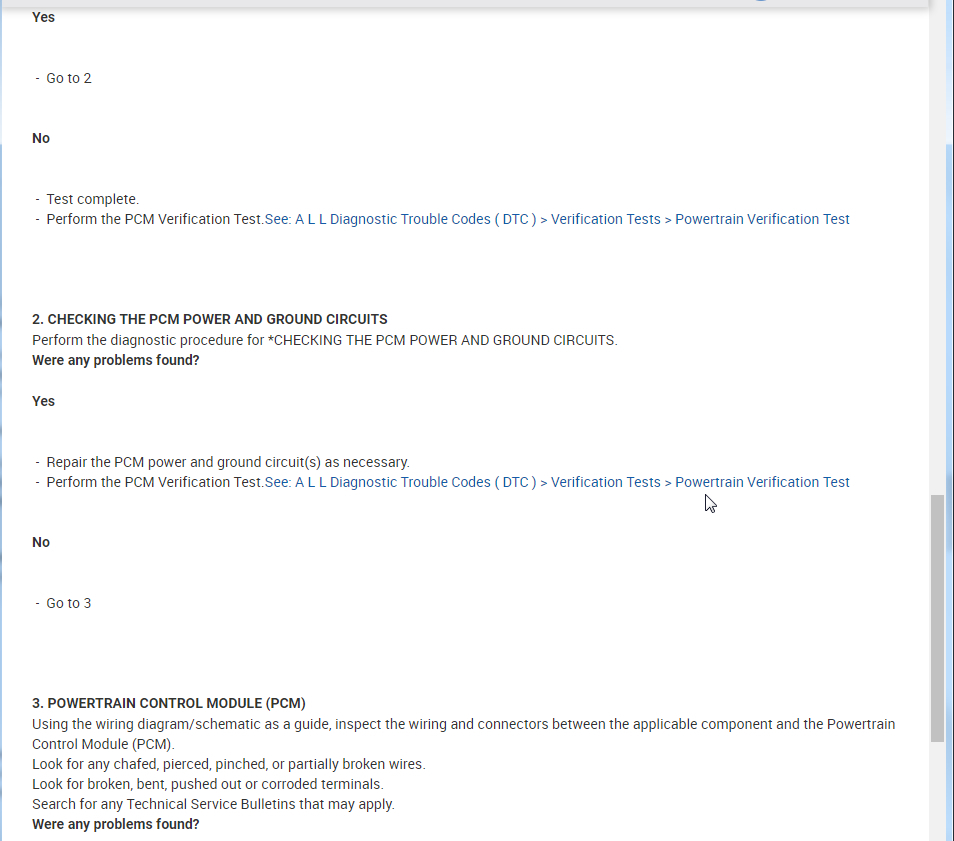This screenshot has width=954, height=841.
Task: Click the "Perform the diagnostic procedure" sentence
Action: (324, 340)
